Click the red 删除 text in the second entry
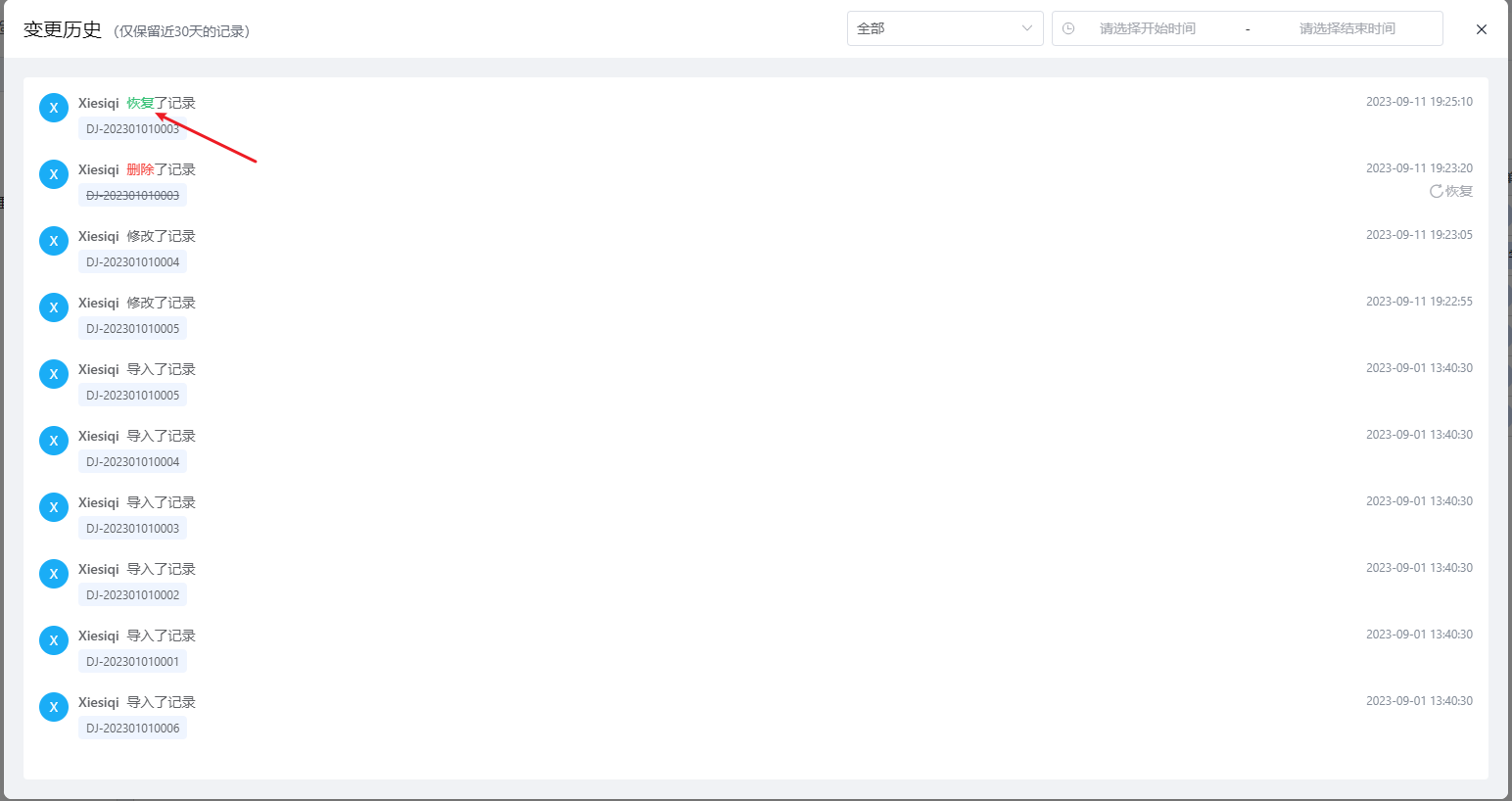1512x801 pixels. 140,169
